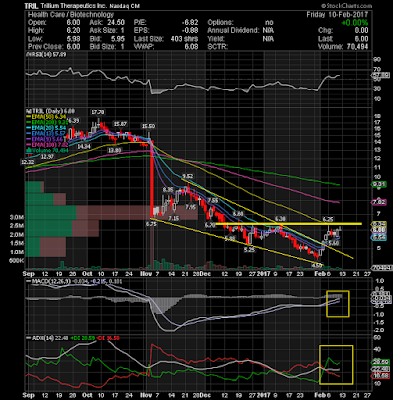
Task: Click the 7.15 price label
Action: 173,218
